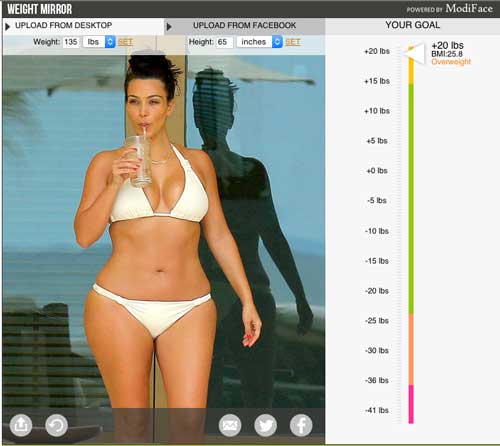
Task: Click the ModiFace logo
Action: pos(469,9)
